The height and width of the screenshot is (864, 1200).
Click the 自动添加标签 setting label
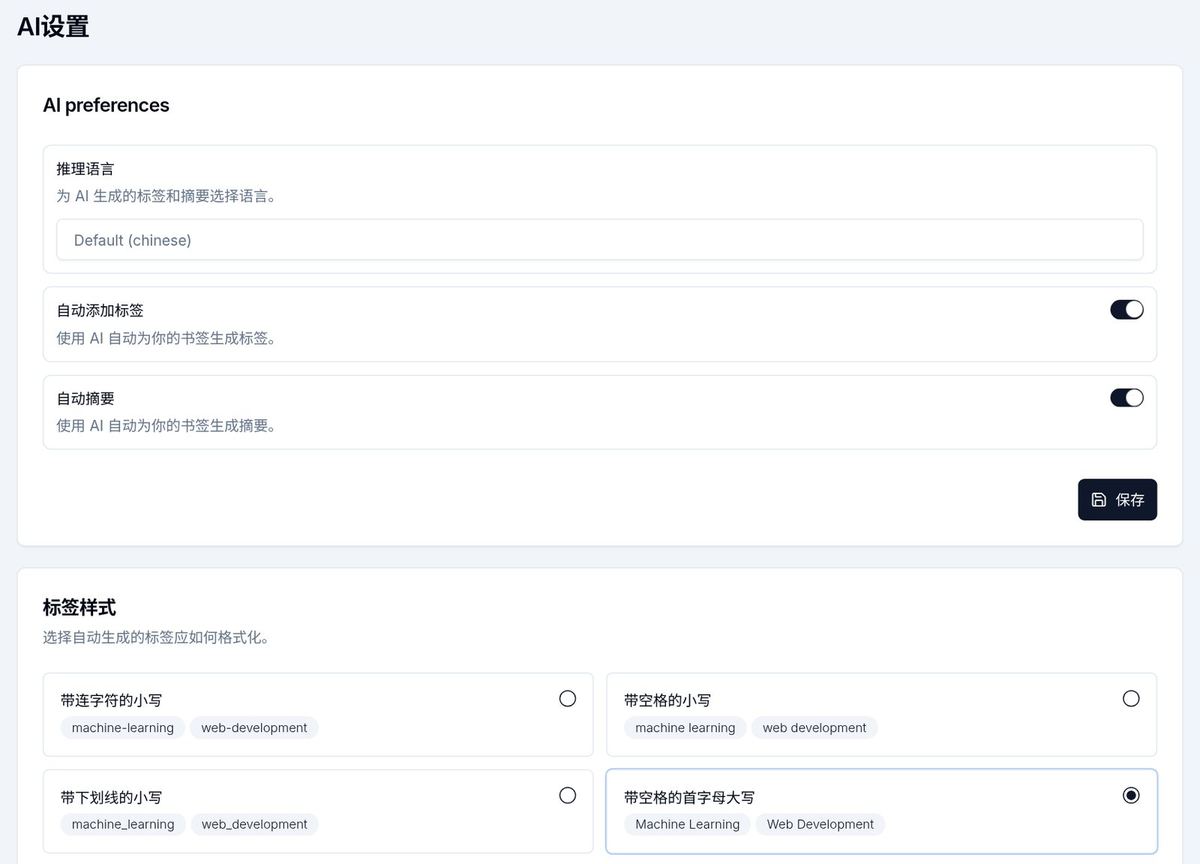100,311
